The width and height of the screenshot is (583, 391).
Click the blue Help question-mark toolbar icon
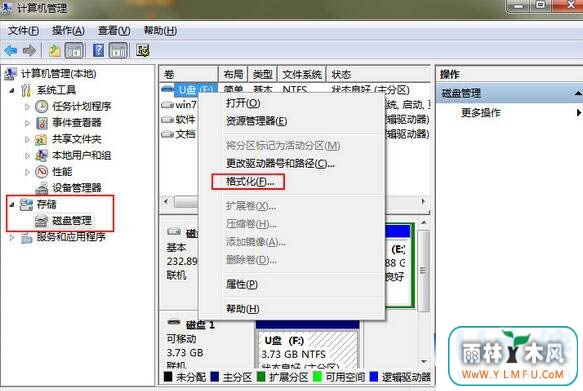[x=98, y=50]
